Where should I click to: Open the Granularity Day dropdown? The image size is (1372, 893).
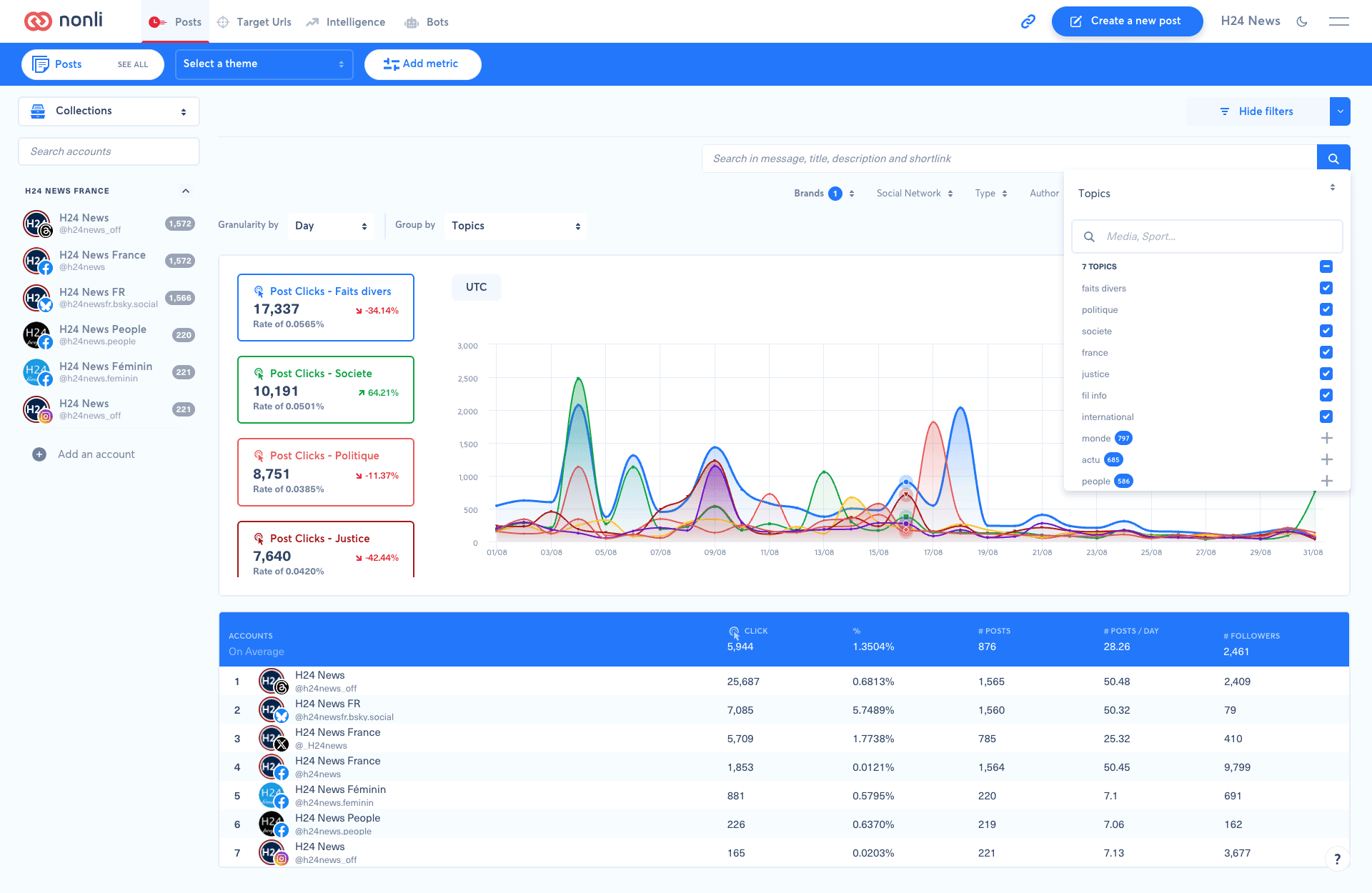pos(331,226)
